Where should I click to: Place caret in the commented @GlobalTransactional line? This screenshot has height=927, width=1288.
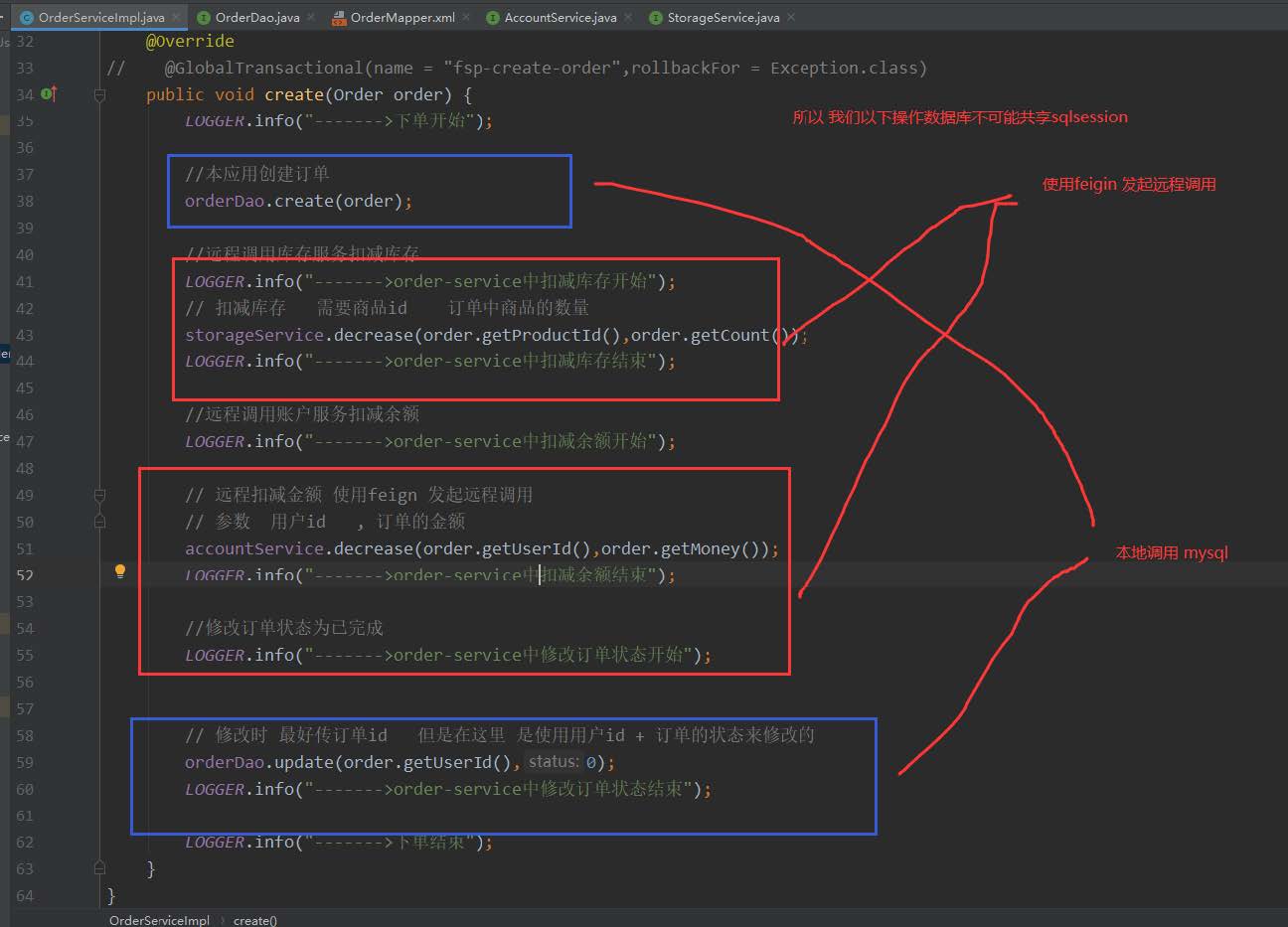545,68
